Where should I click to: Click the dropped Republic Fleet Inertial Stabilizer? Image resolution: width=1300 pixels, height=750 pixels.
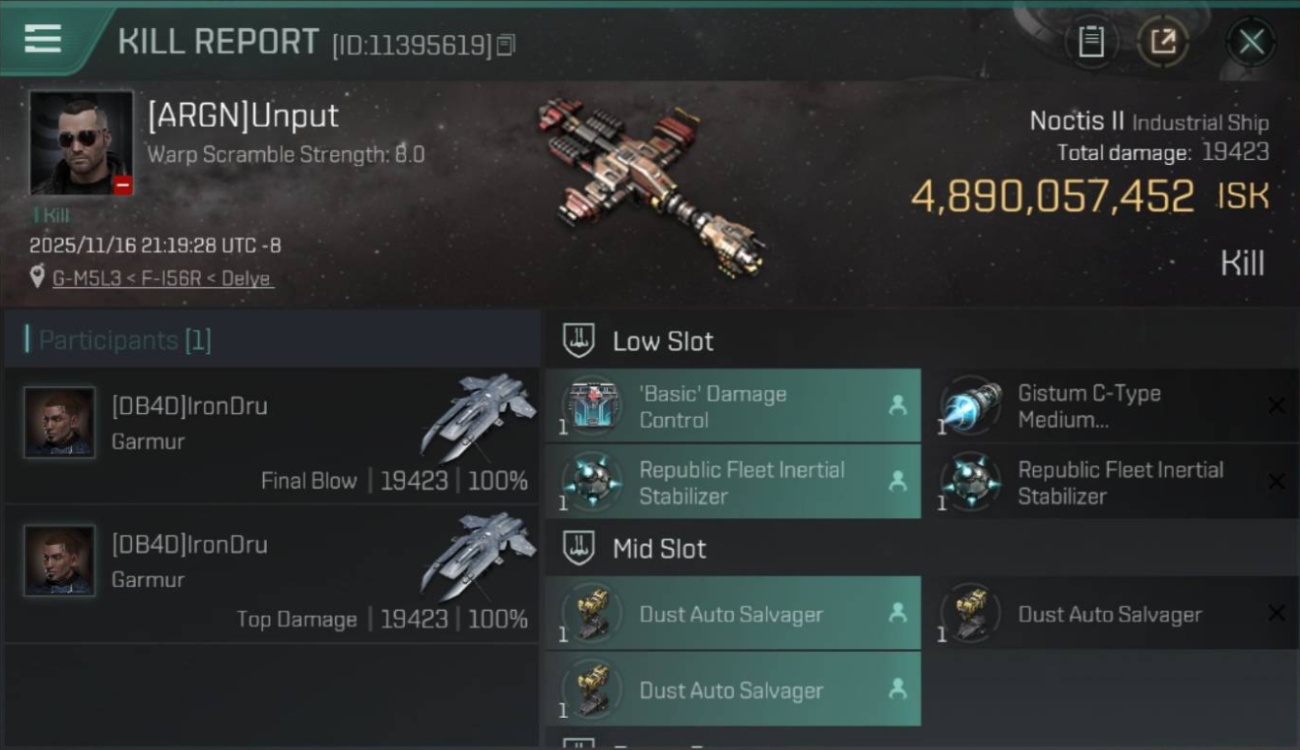[733, 482]
